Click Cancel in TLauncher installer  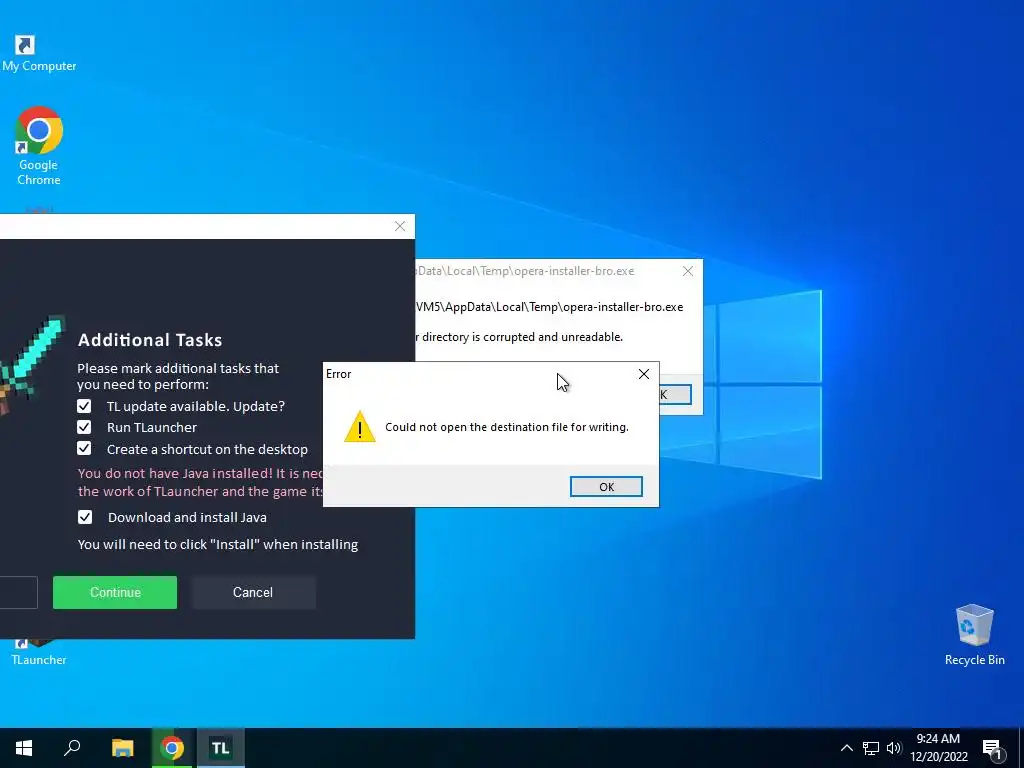(253, 592)
